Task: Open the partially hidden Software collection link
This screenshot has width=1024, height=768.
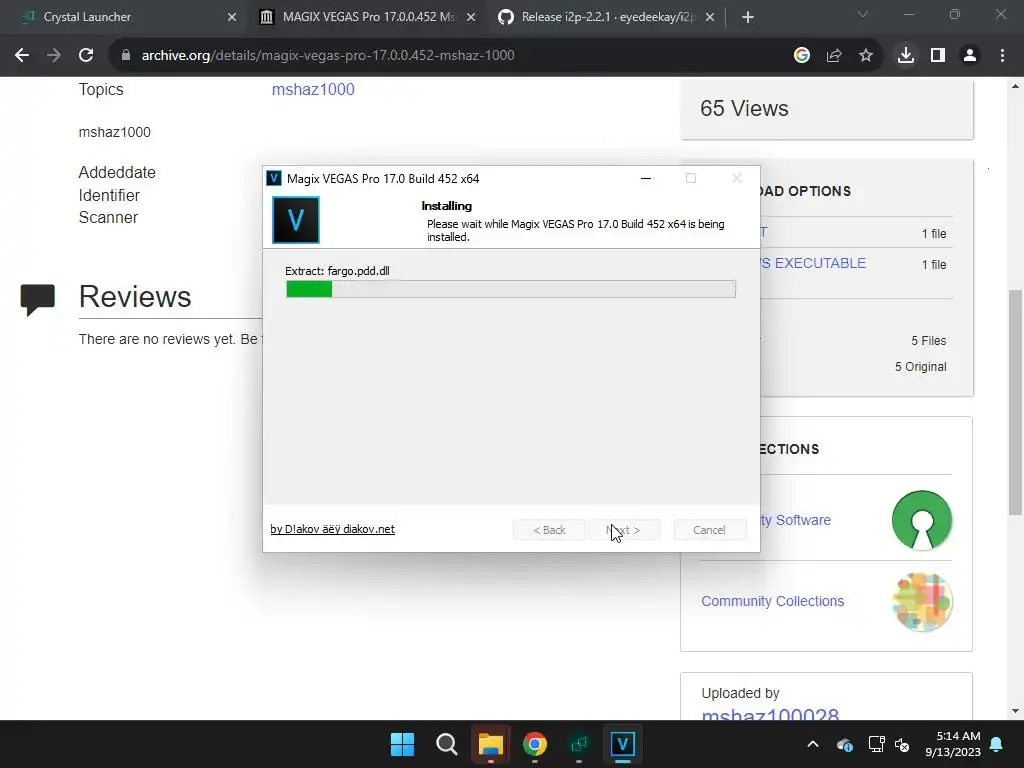Action: pyautogui.click(x=795, y=520)
